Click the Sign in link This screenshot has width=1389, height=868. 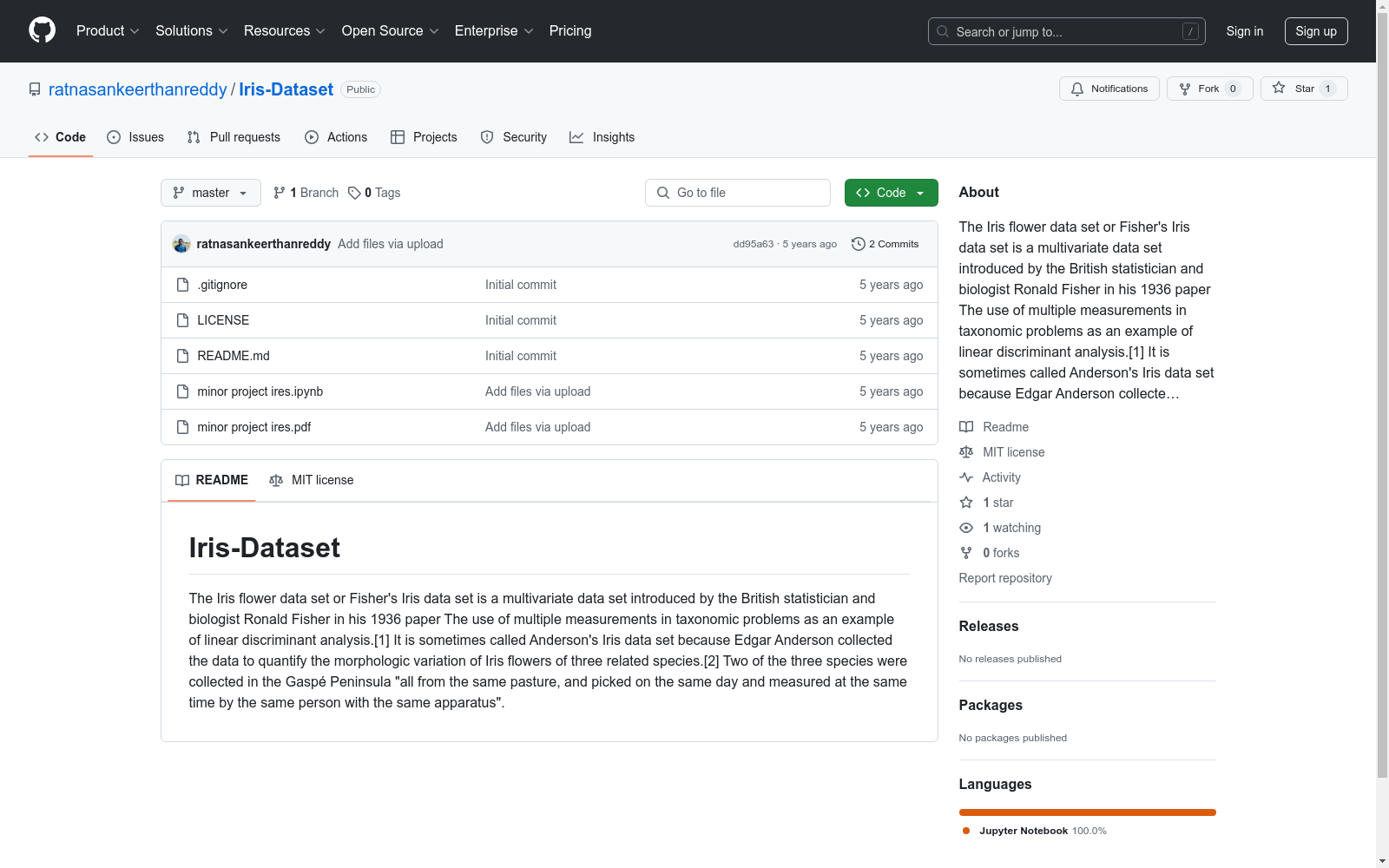(x=1245, y=31)
